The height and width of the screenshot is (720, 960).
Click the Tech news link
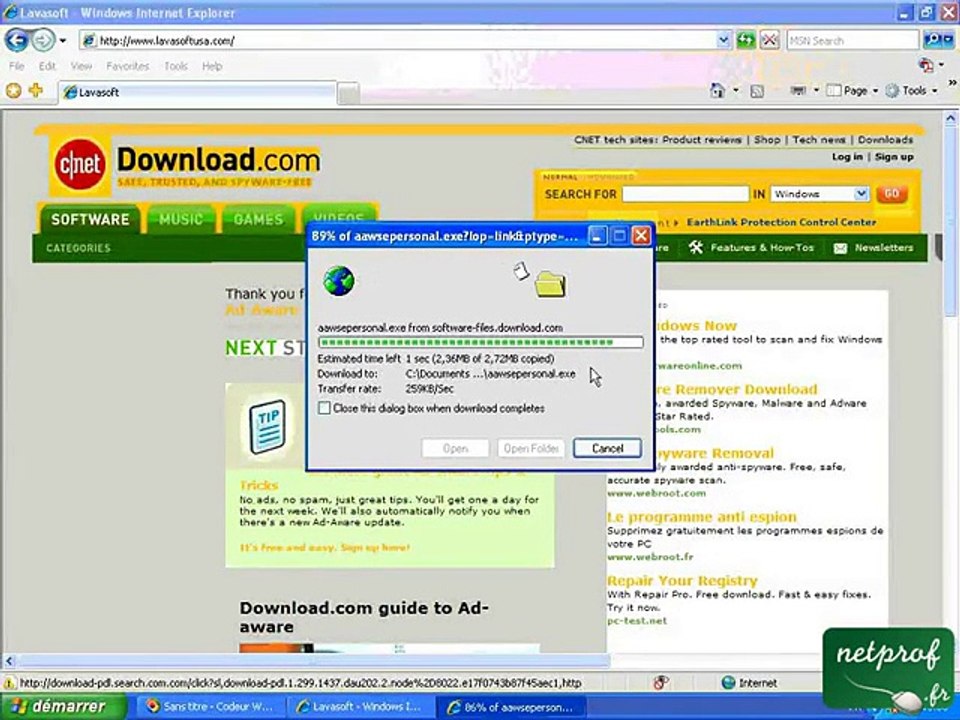(819, 140)
